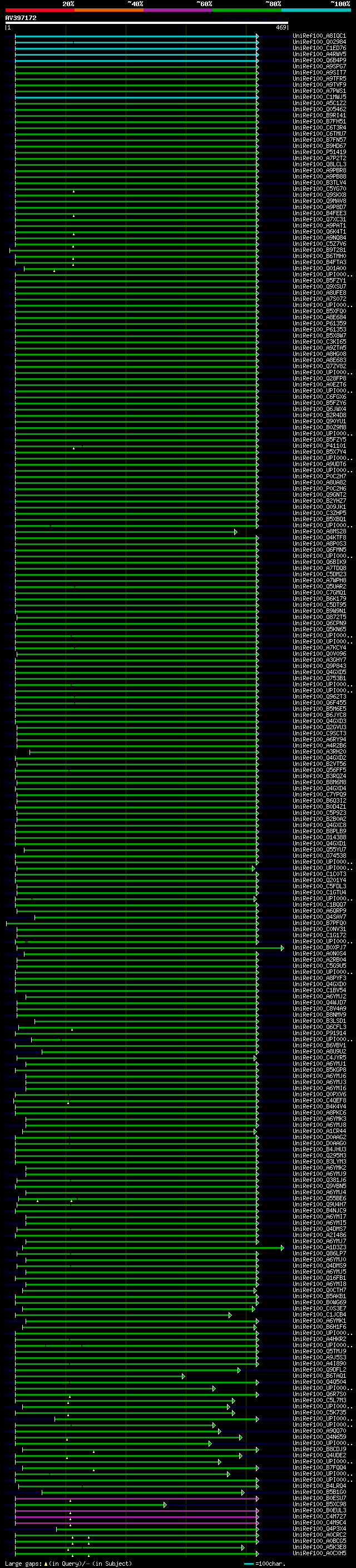The image size is (356, 1568).
Task: Click the query end position 469
Action: pos(281,27)
